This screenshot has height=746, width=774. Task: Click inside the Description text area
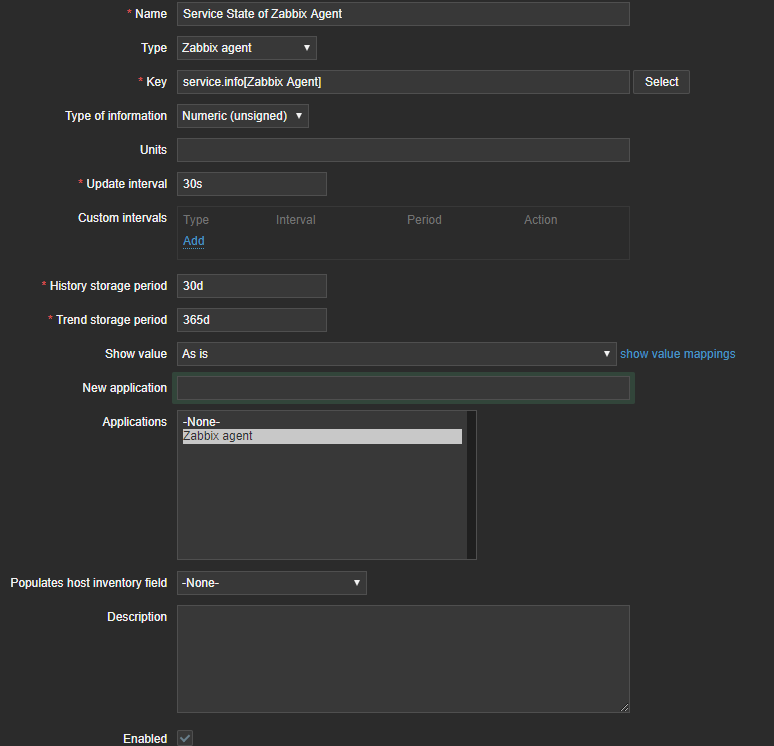point(403,658)
